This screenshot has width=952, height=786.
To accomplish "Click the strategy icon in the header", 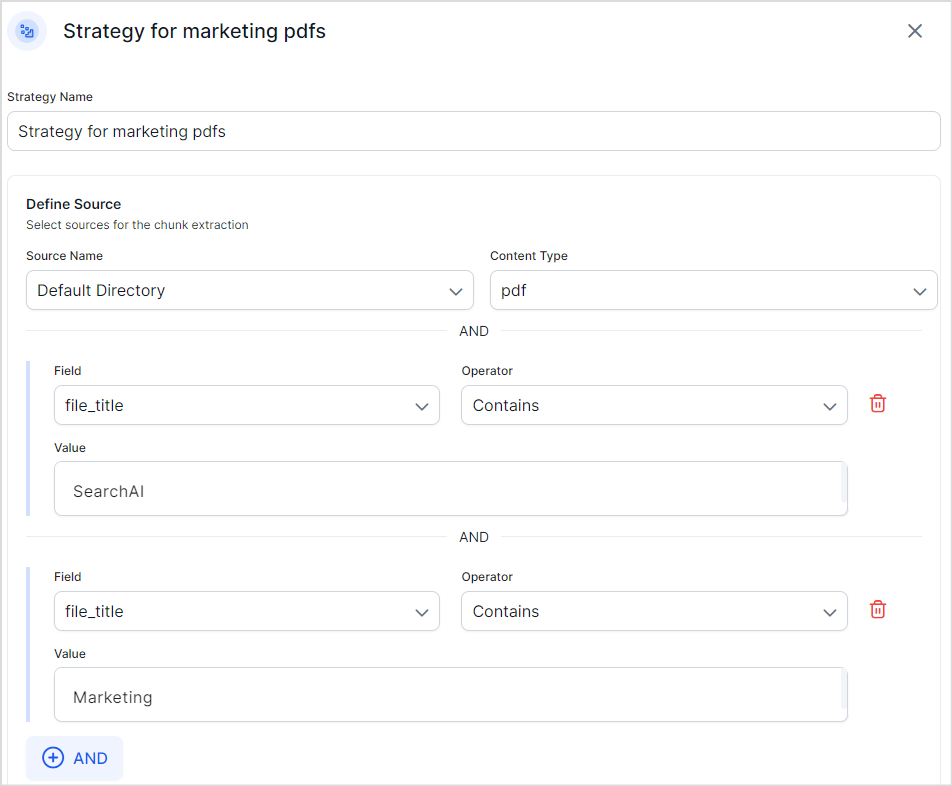I will pos(27,31).
